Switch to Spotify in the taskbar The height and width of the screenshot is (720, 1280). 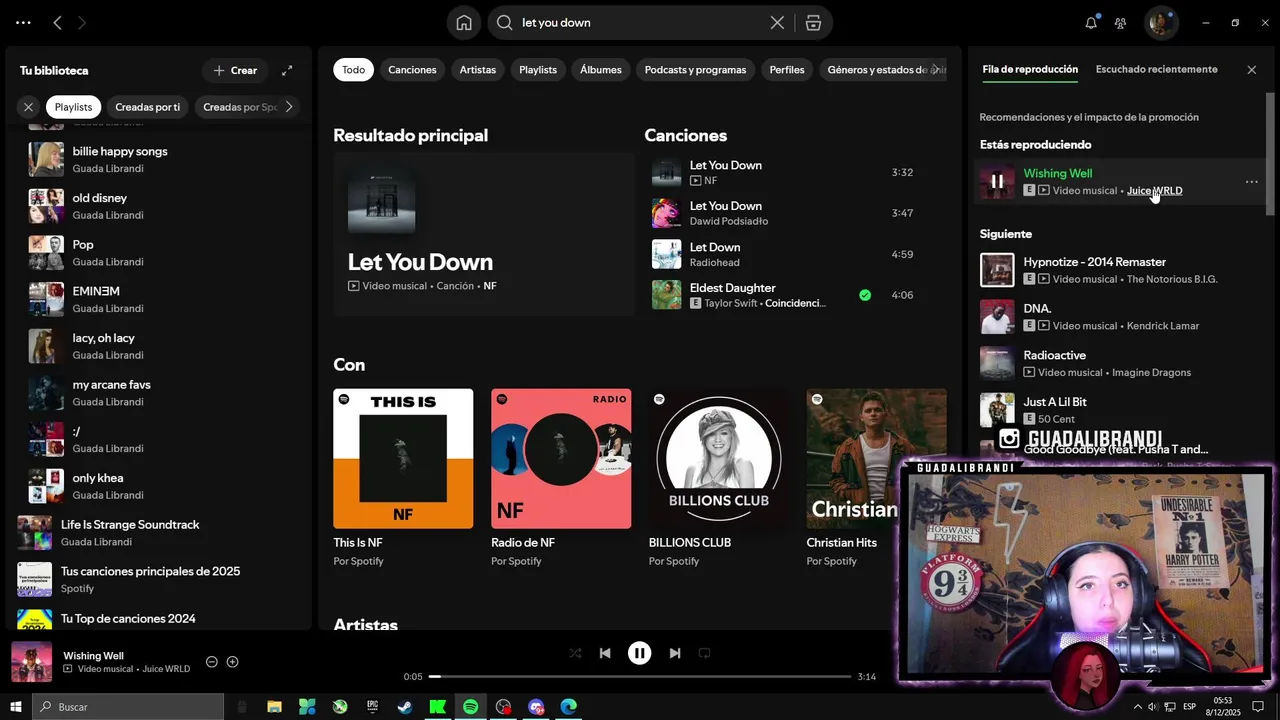(470, 707)
